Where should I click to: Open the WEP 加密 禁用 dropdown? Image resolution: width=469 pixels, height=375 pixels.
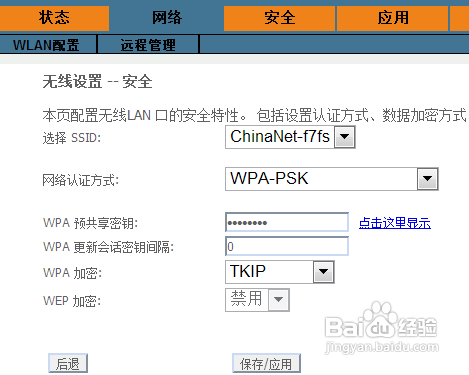[257, 300]
